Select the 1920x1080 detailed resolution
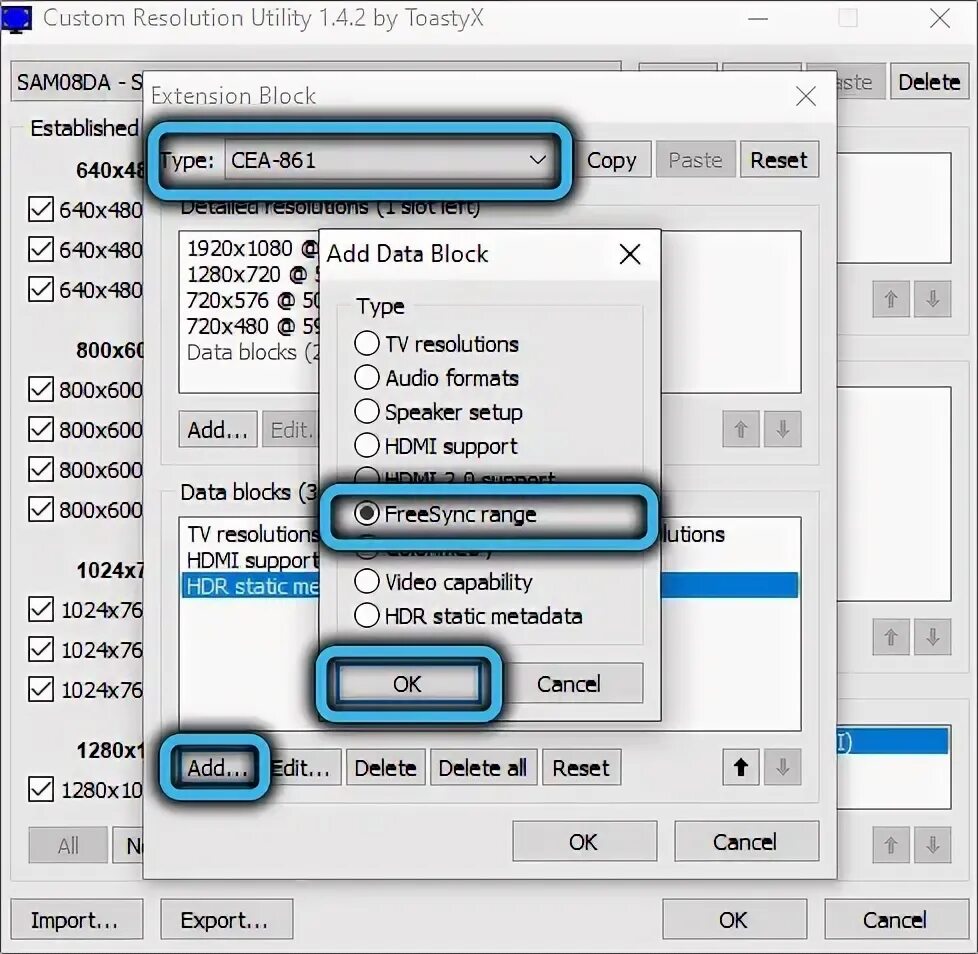The image size is (978, 954). 250,248
